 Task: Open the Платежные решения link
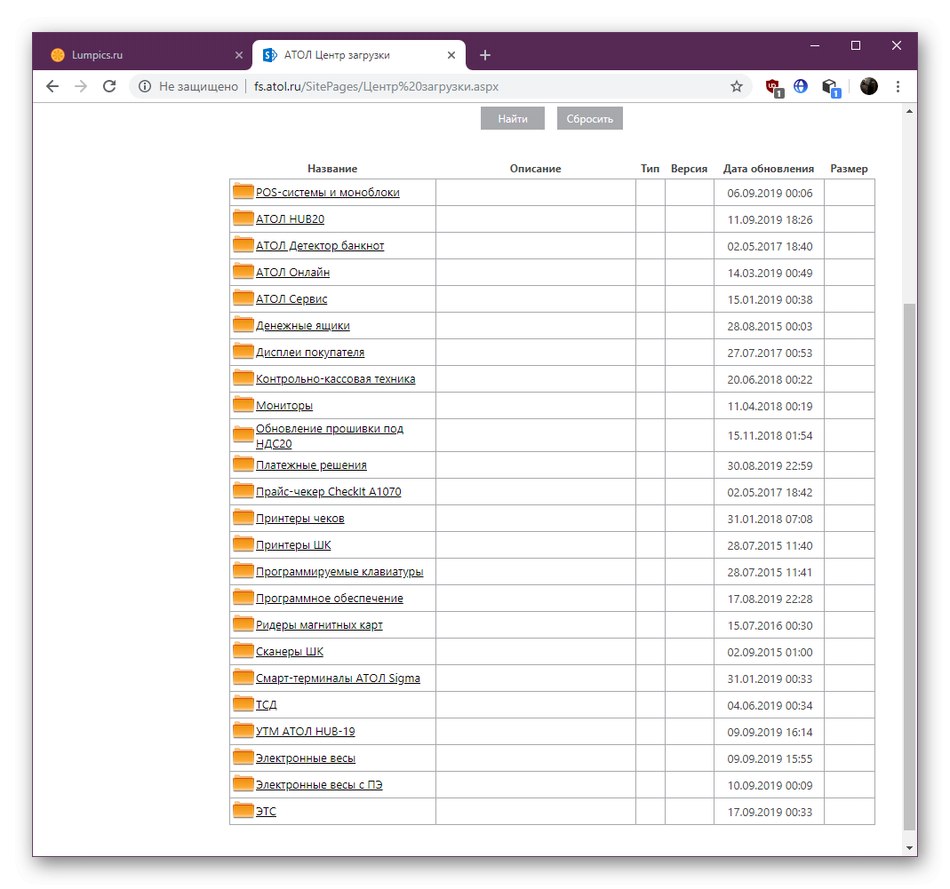[x=311, y=465]
